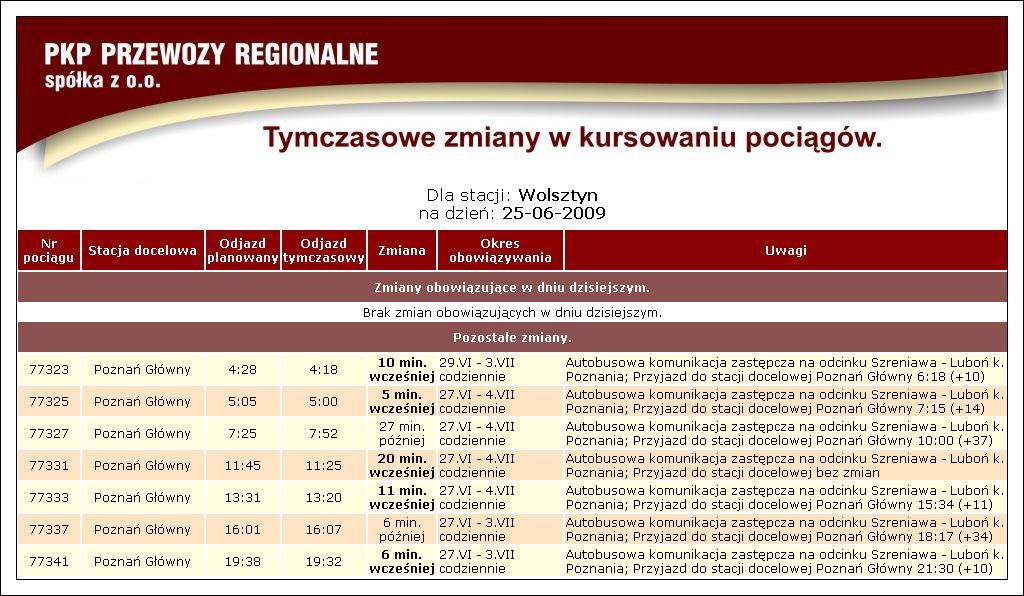This screenshot has width=1024, height=596.
Task: Select train number 77323
Action: pos(49,369)
